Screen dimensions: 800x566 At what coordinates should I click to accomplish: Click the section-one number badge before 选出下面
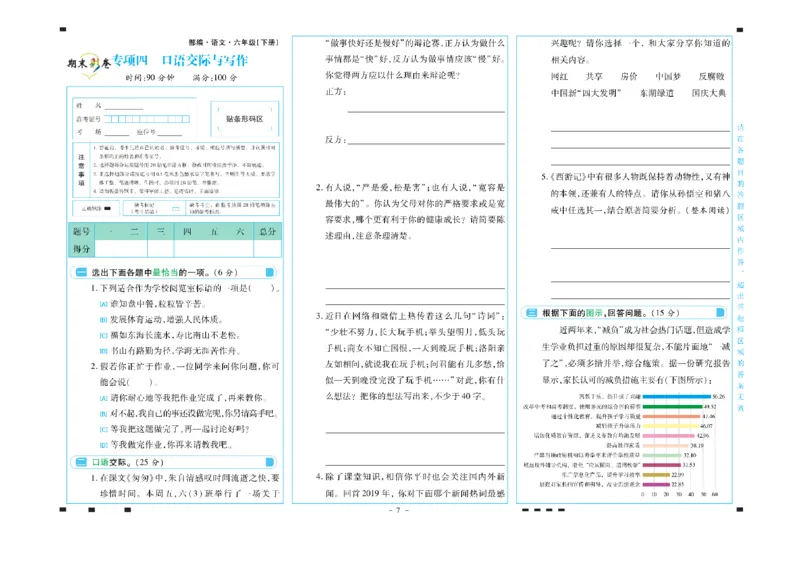point(81,273)
